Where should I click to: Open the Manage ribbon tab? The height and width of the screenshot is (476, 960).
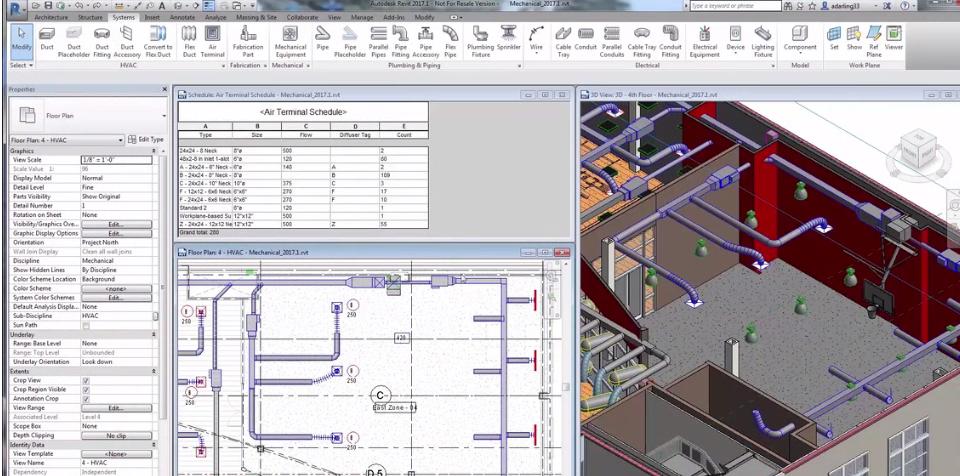point(362,18)
